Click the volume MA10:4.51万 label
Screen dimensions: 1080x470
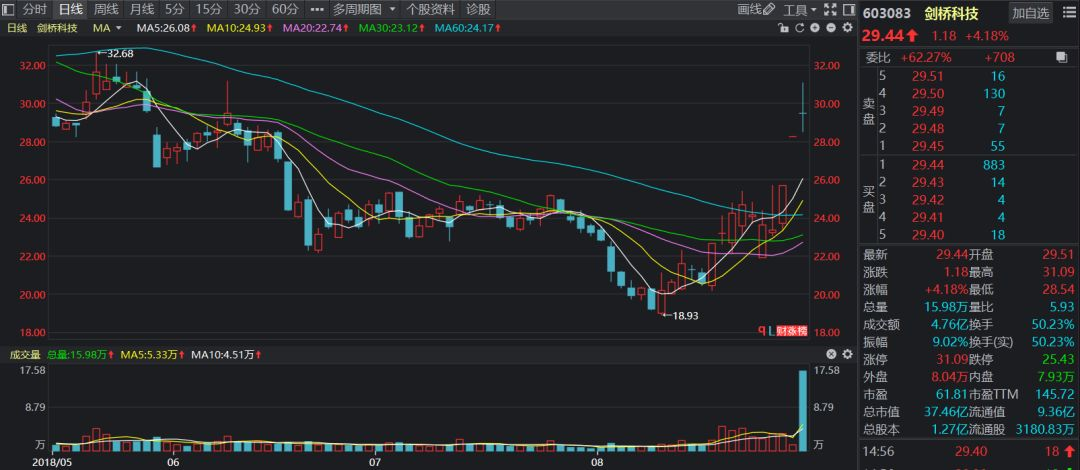coord(226,355)
